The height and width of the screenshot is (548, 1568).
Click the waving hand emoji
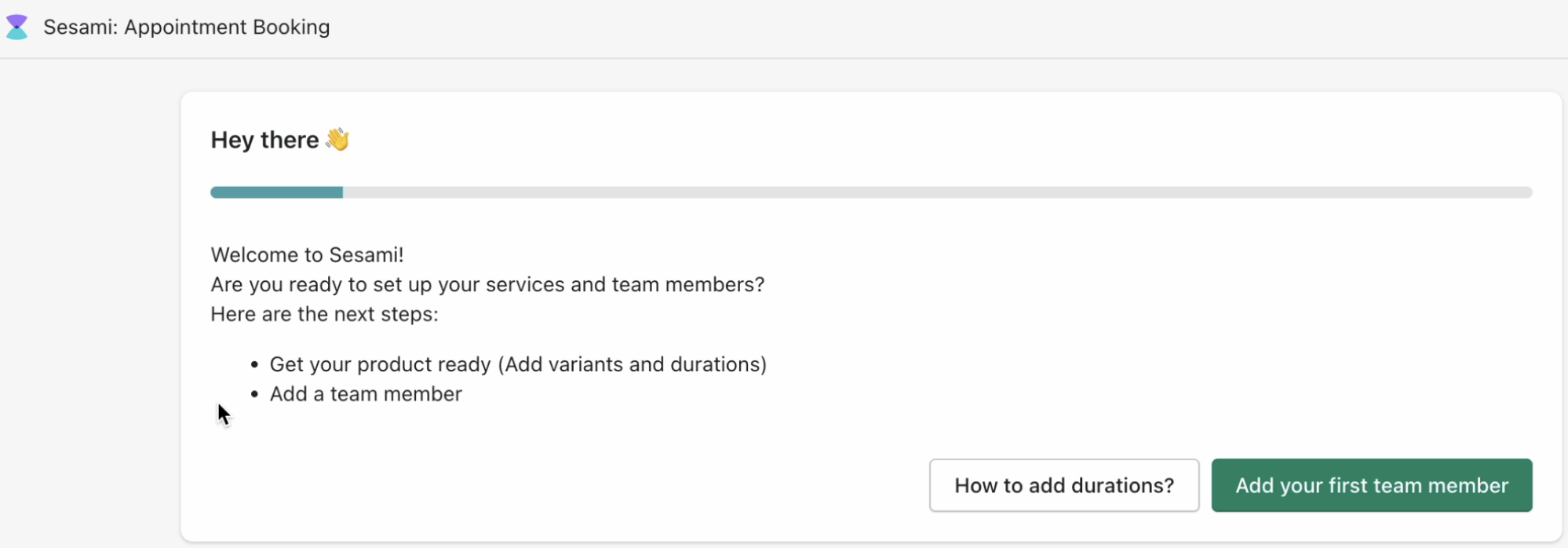pyautogui.click(x=337, y=139)
